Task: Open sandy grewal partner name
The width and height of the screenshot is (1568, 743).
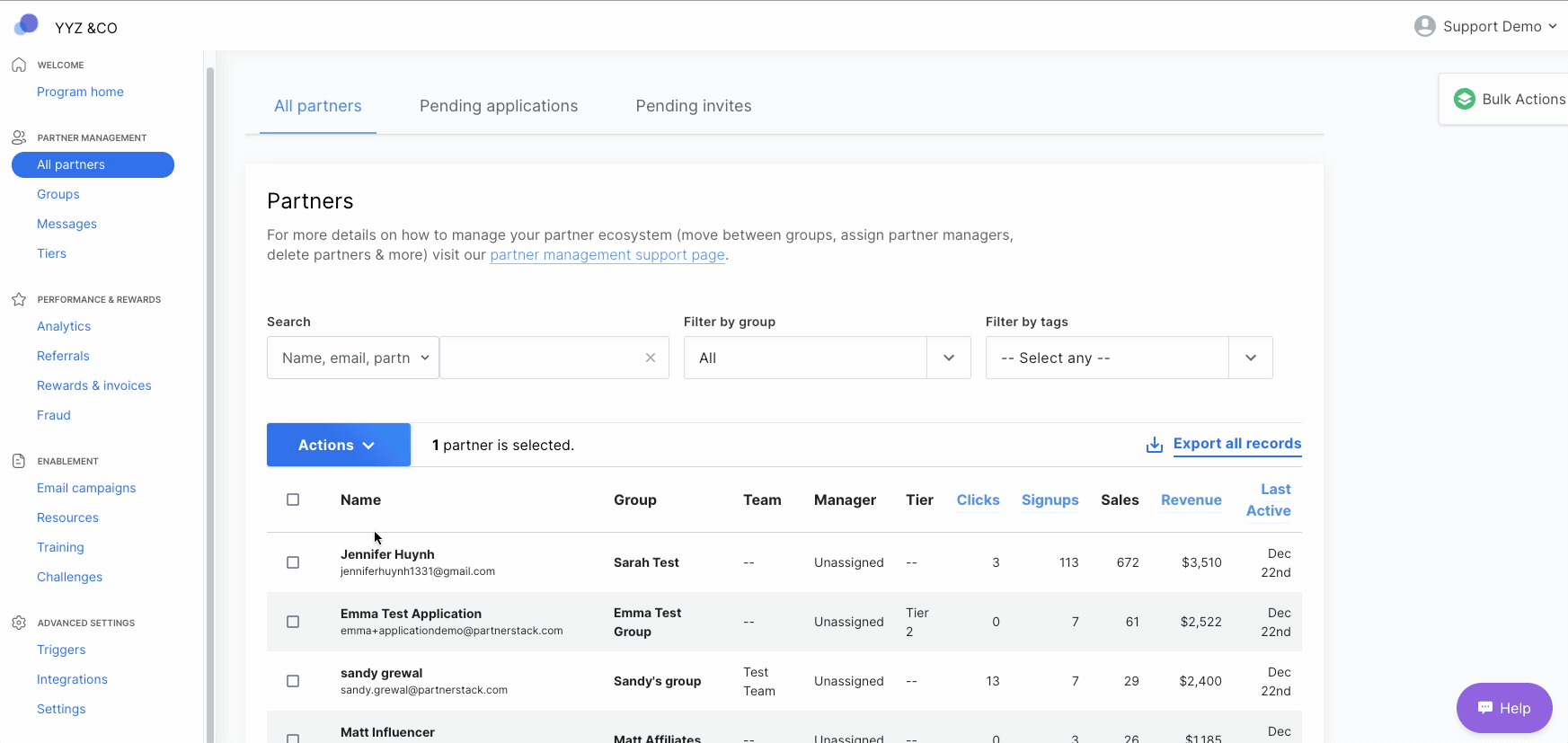Action: pos(381,673)
